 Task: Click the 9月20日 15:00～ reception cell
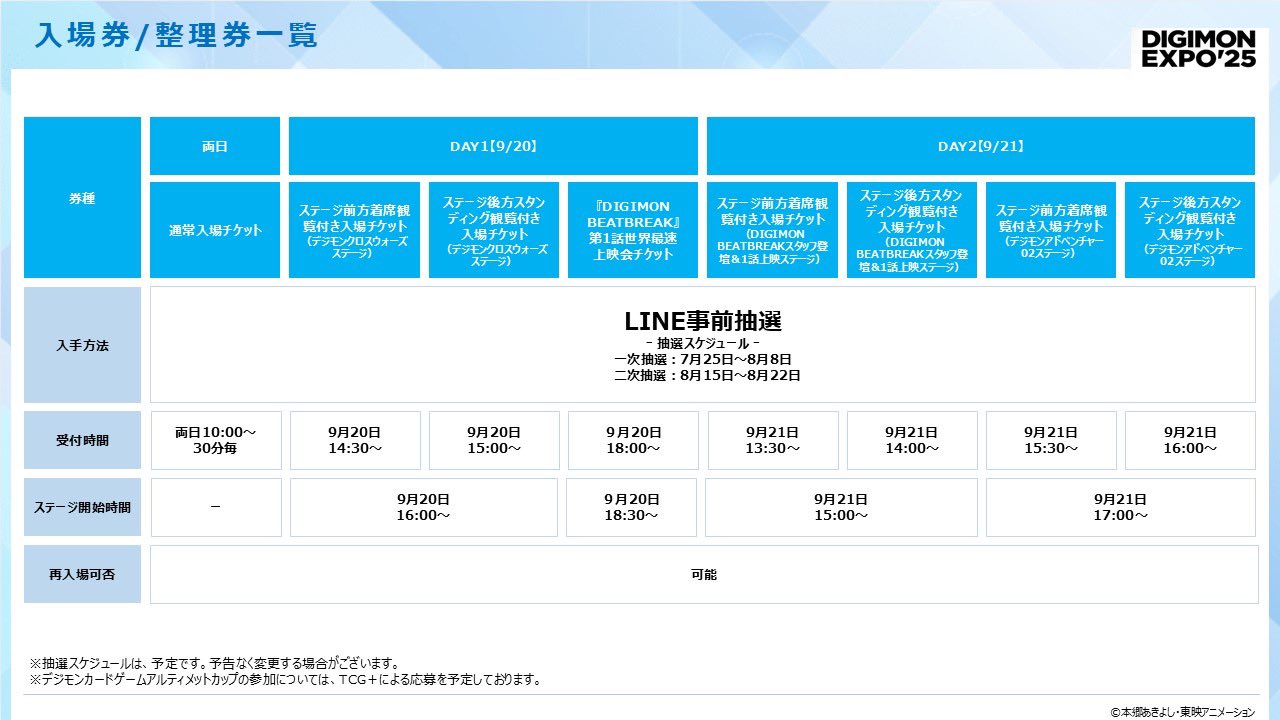(494, 440)
